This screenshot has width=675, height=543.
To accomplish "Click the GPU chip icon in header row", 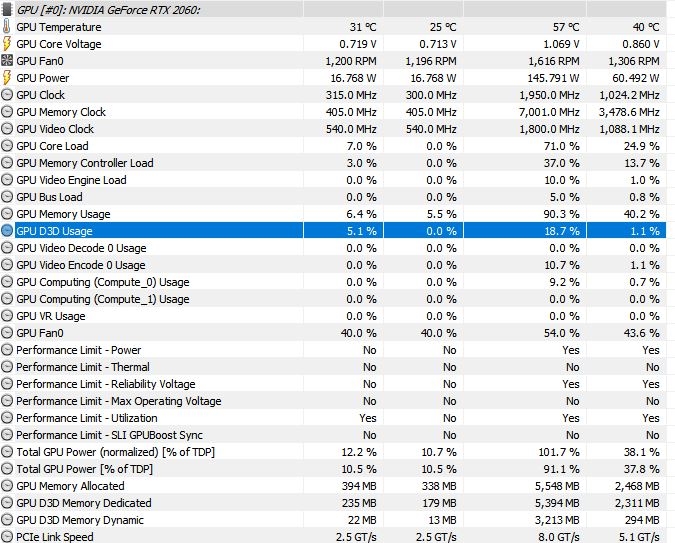I will point(7,9).
